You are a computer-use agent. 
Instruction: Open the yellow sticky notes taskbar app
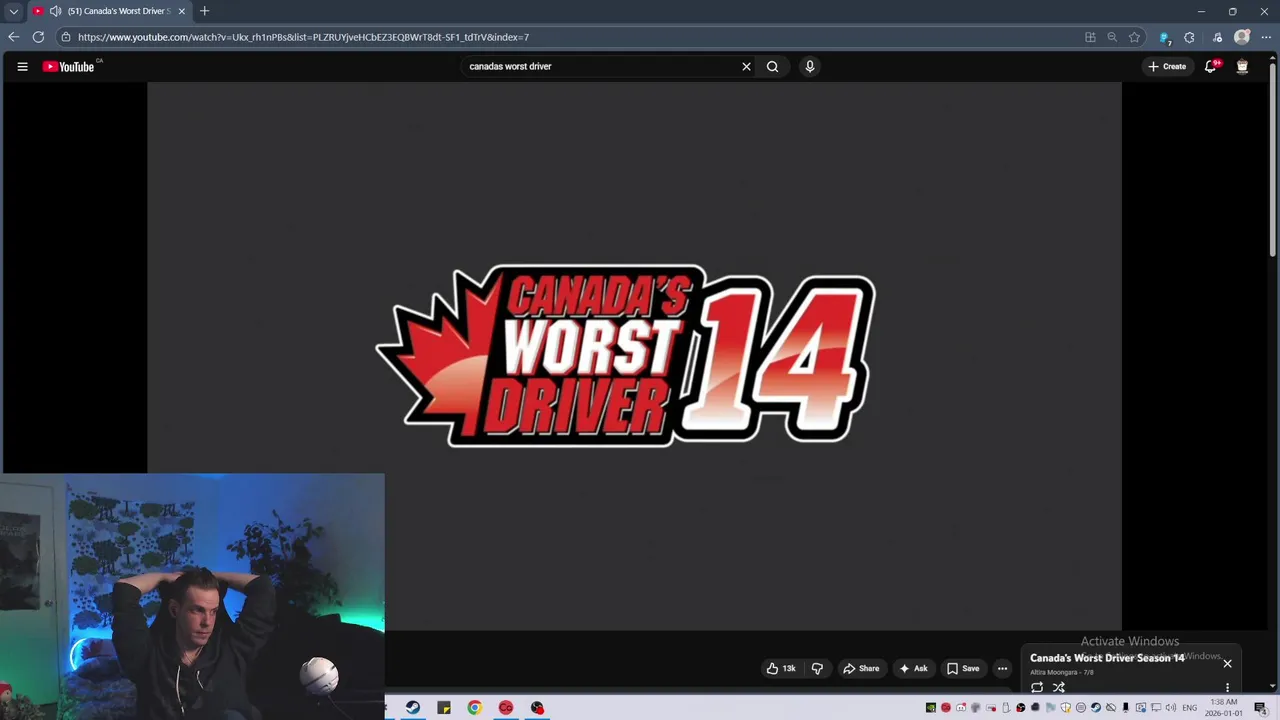444,708
